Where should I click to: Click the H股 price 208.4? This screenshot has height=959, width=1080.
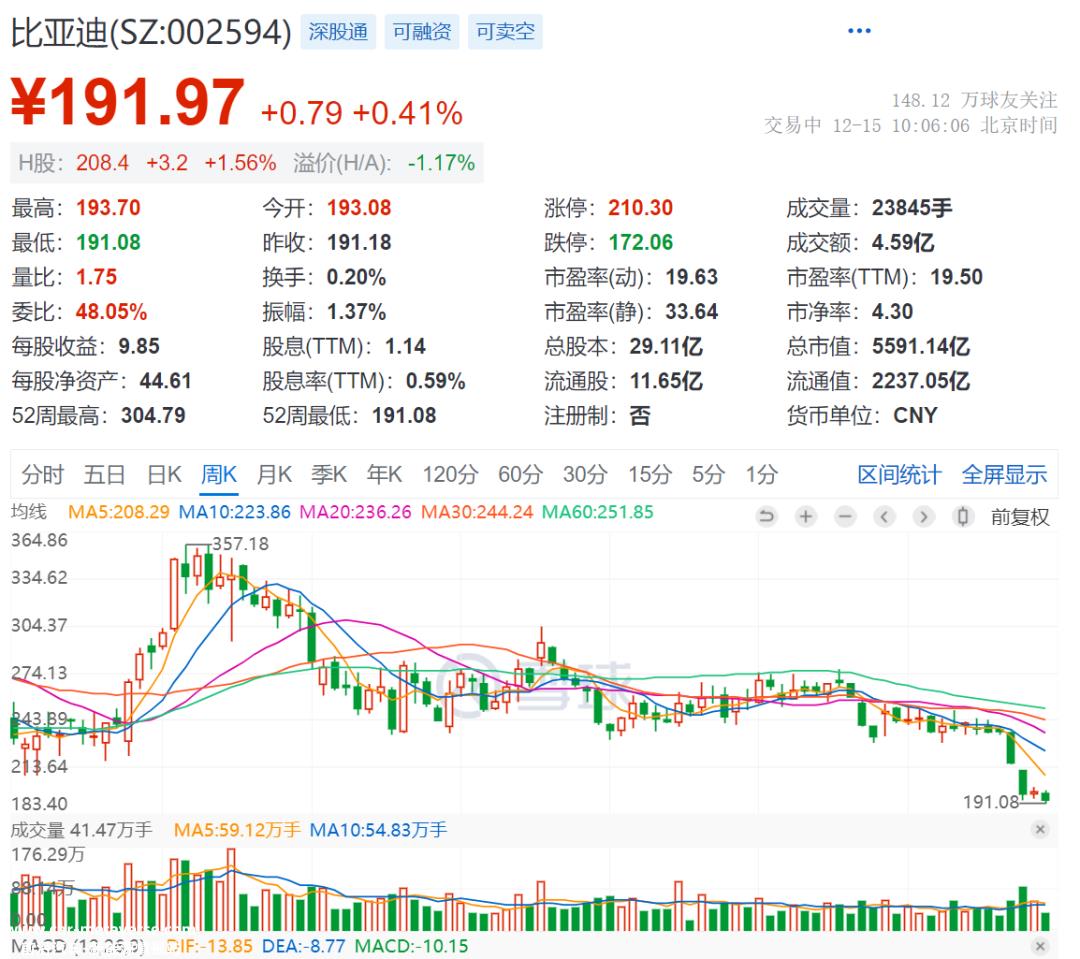click(102, 163)
